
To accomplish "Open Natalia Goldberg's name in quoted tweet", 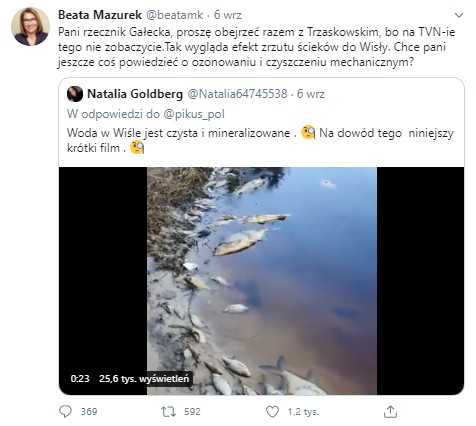I will coord(135,94).
